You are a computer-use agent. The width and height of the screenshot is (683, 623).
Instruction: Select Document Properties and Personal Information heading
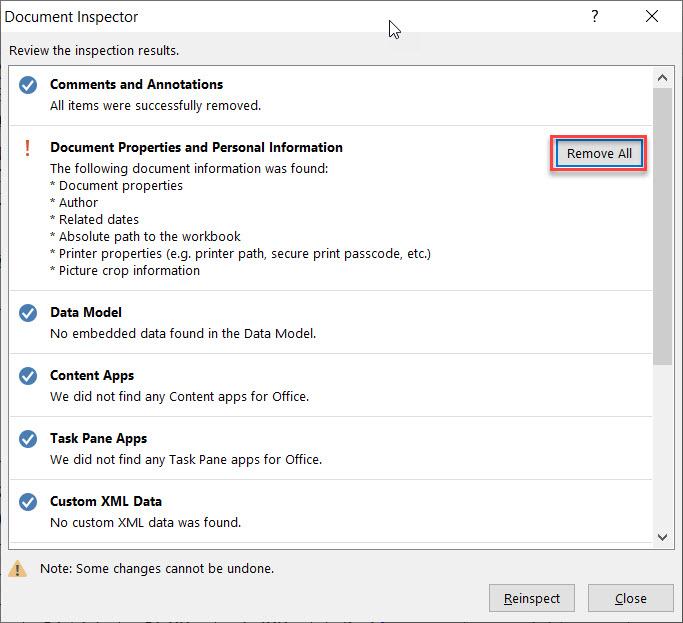(196, 147)
